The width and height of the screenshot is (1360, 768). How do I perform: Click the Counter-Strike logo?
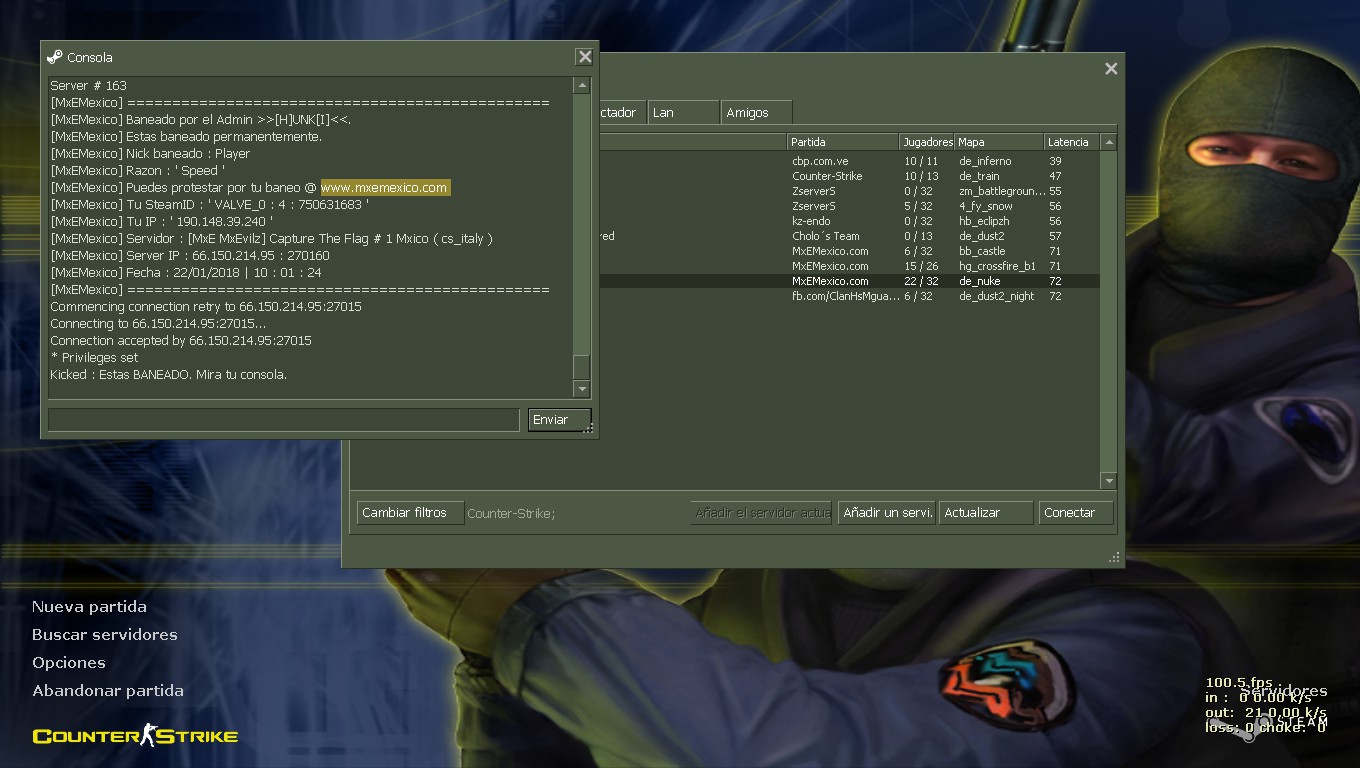[x=135, y=736]
